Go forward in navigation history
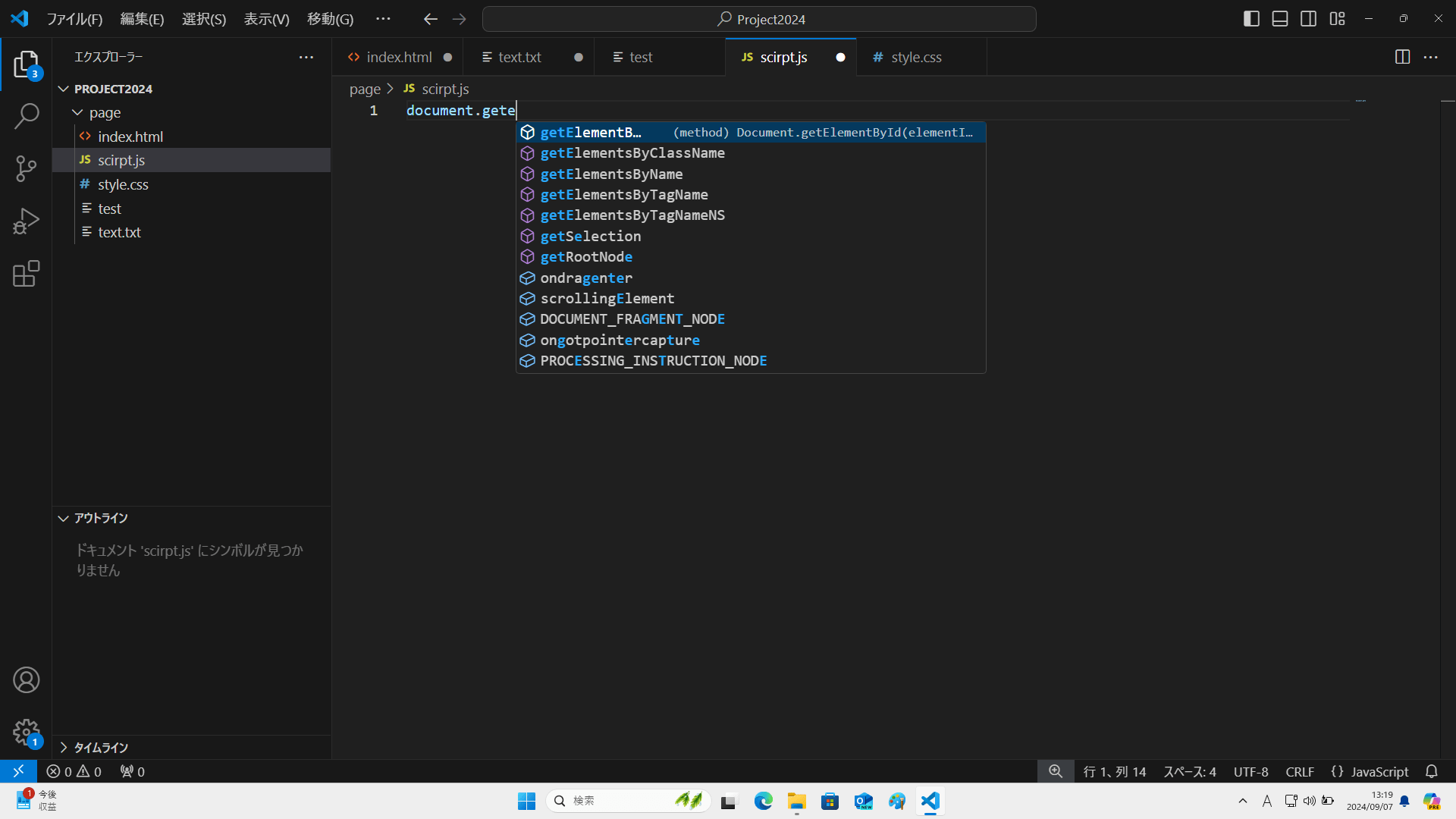Viewport: 1456px width, 819px height. (x=460, y=19)
